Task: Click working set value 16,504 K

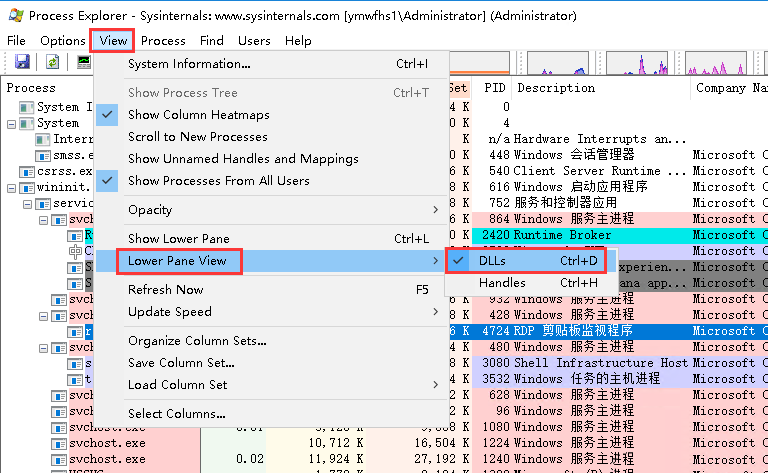Action: pyautogui.click(x=442, y=444)
